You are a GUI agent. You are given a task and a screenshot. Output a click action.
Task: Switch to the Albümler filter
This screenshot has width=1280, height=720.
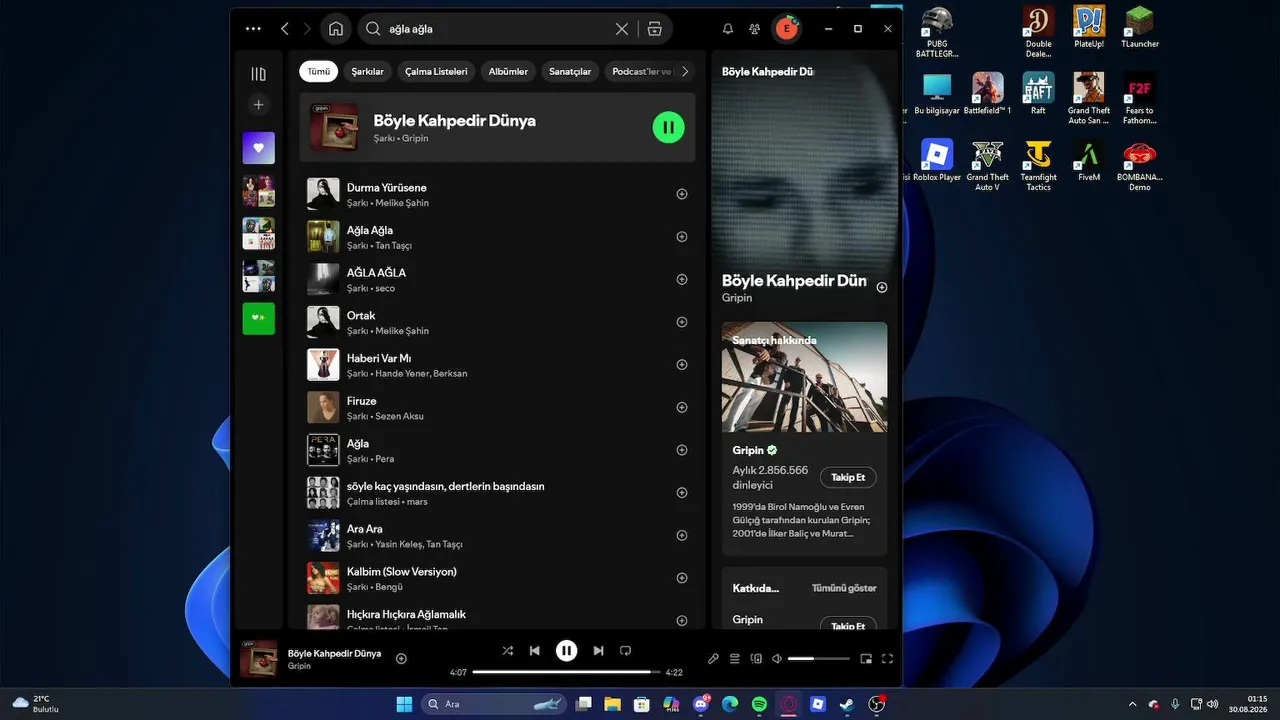(508, 71)
